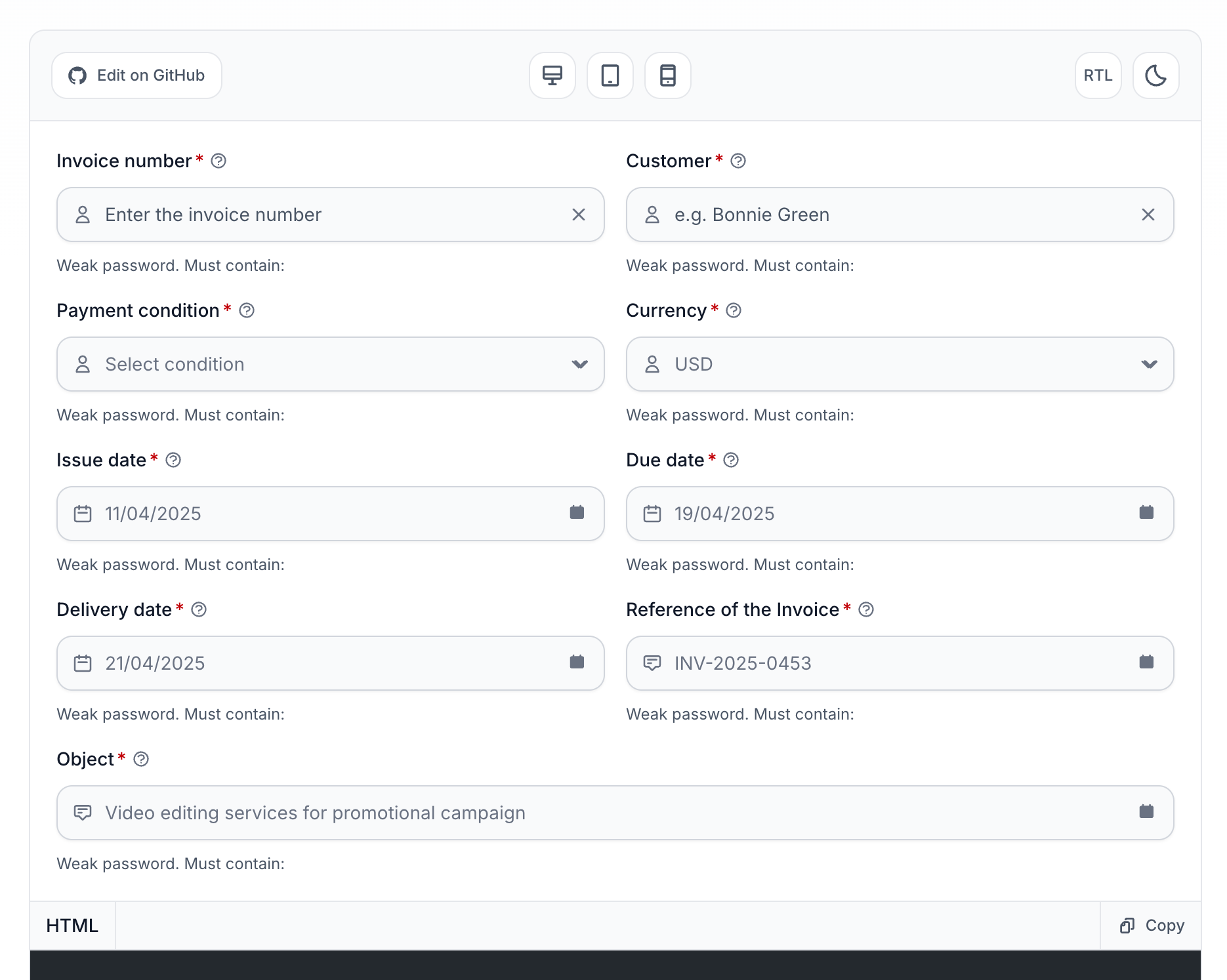This screenshot has height=980, width=1227.
Task: Show help for Currency field
Action: [734, 310]
